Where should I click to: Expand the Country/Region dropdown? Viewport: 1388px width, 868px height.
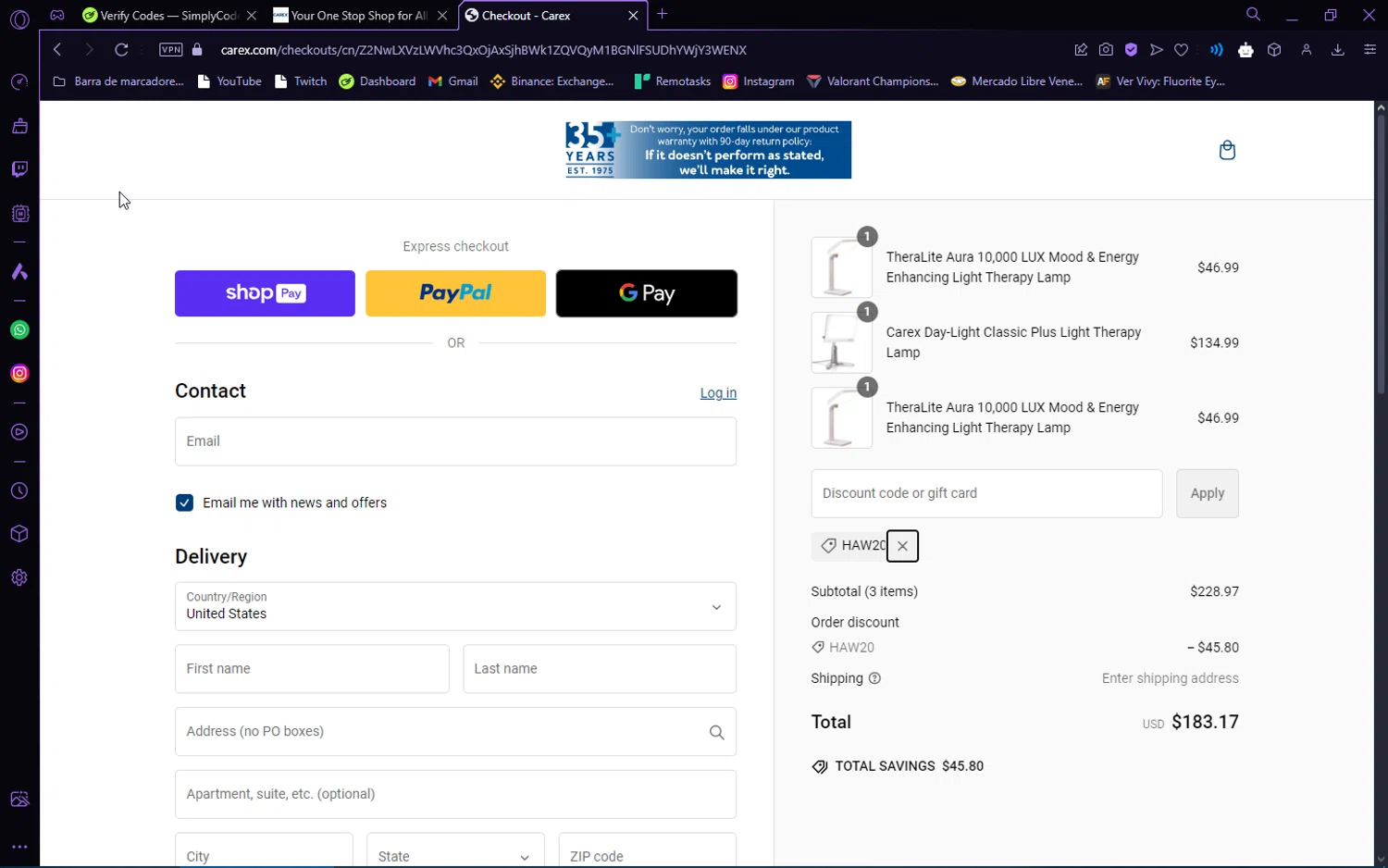455,606
